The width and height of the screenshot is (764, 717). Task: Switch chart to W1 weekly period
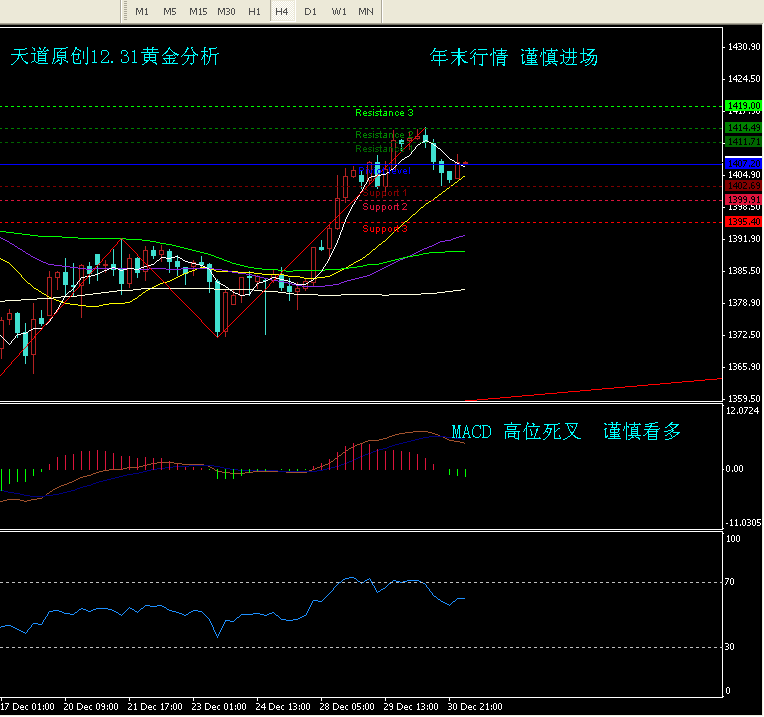[x=339, y=11]
